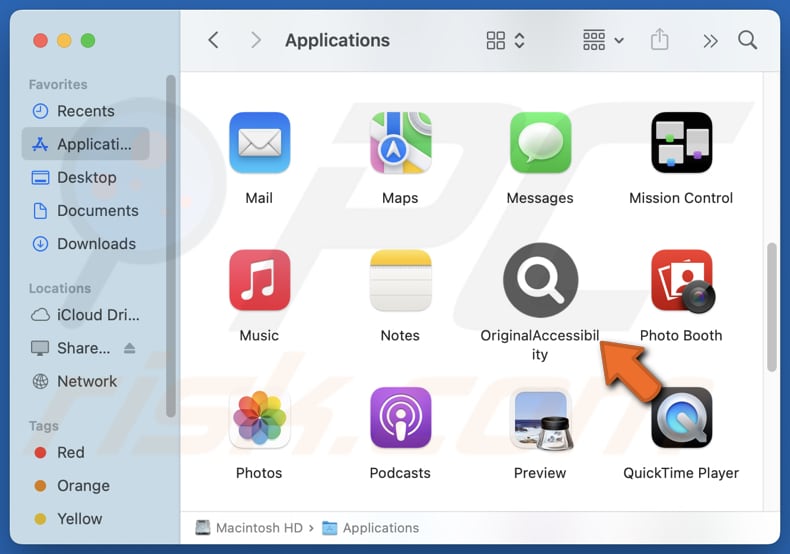
Task: Eject the Shared volume
Action: point(129,348)
